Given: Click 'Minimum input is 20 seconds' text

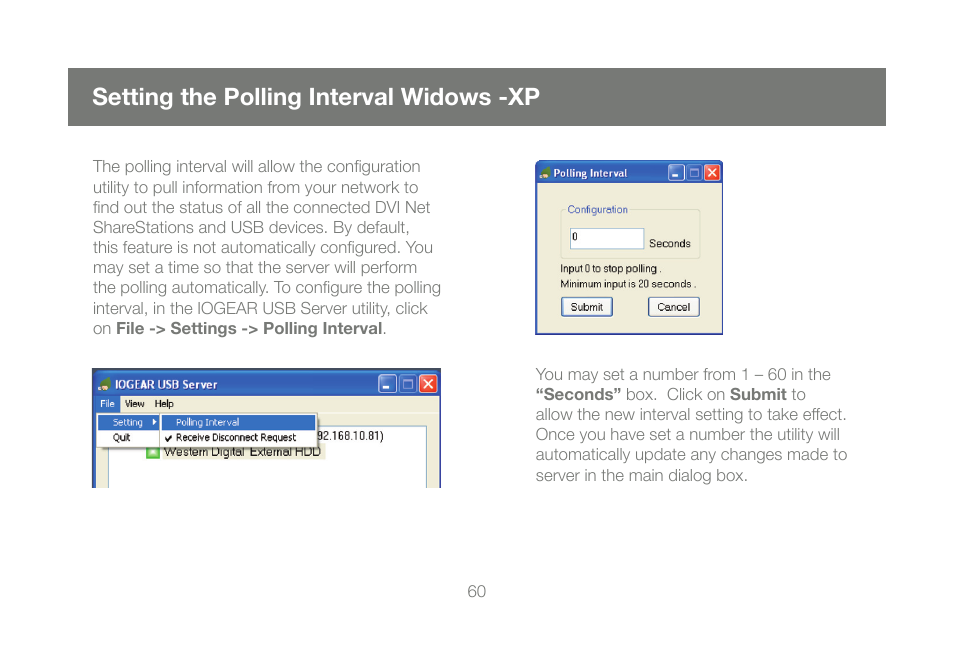Looking at the screenshot, I should (x=628, y=284).
